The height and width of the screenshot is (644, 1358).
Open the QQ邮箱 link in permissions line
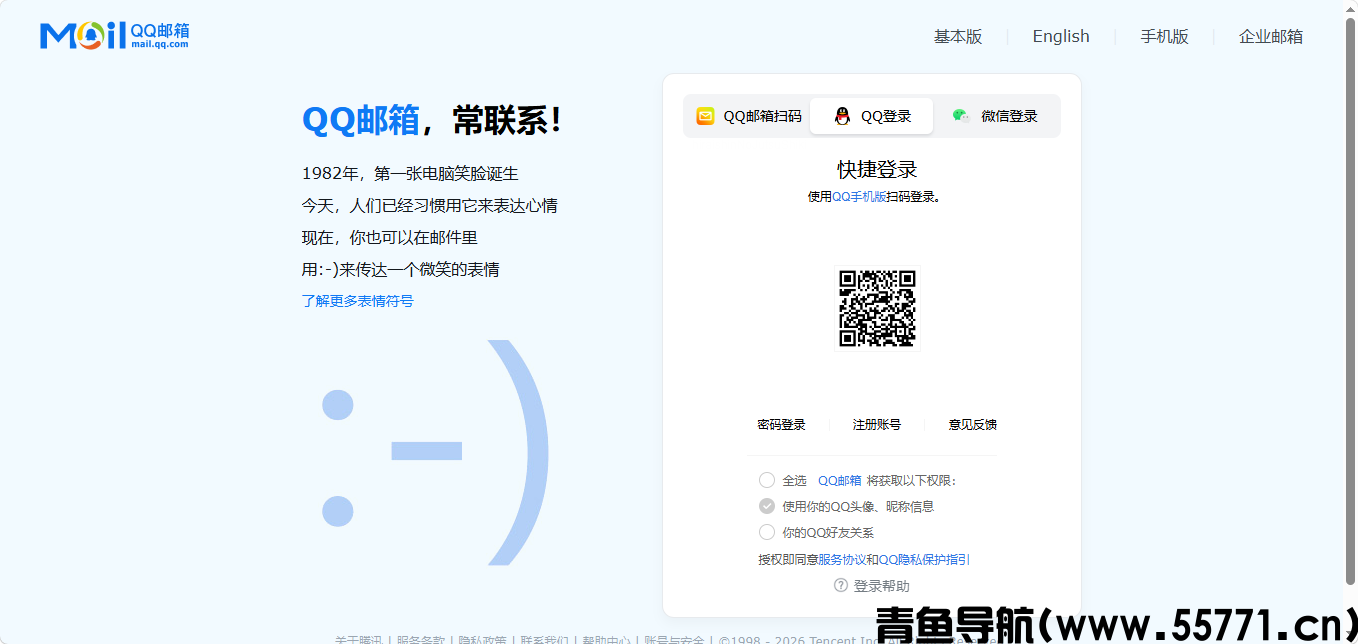click(839, 481)
